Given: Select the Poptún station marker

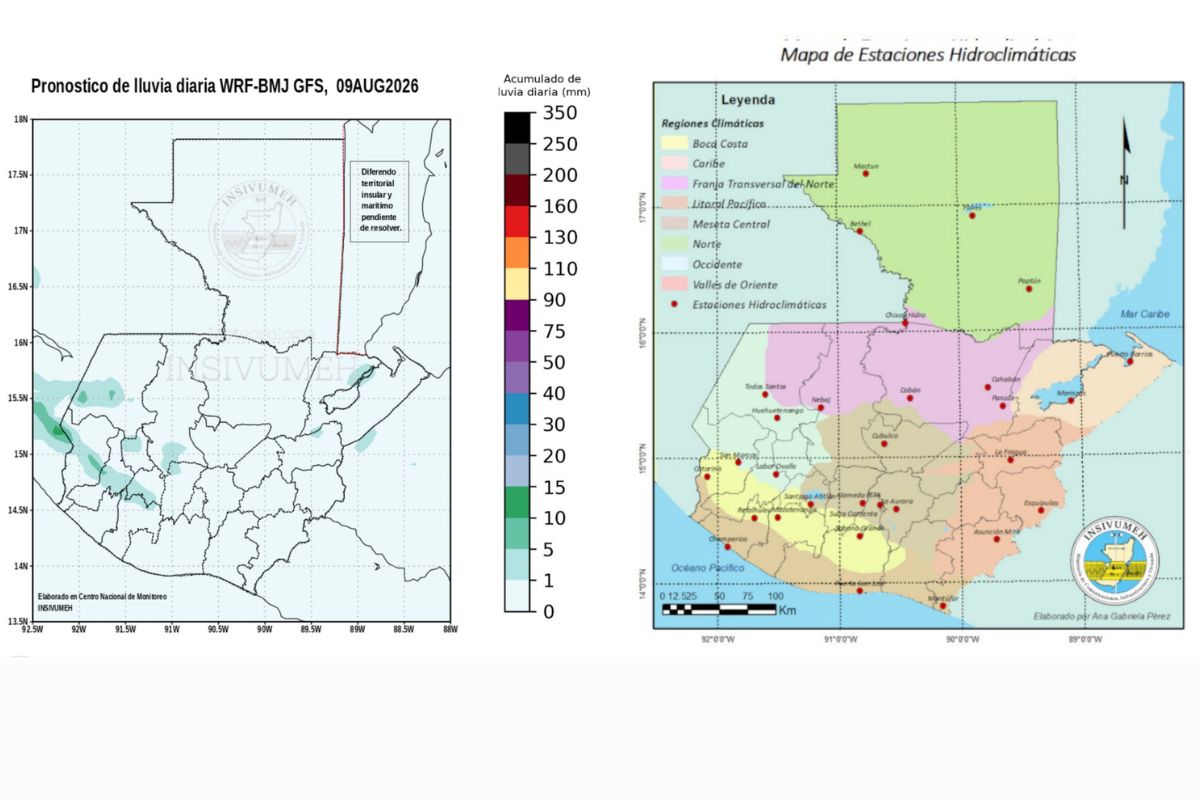Looking at the screenshot, I should [1028, 289].
